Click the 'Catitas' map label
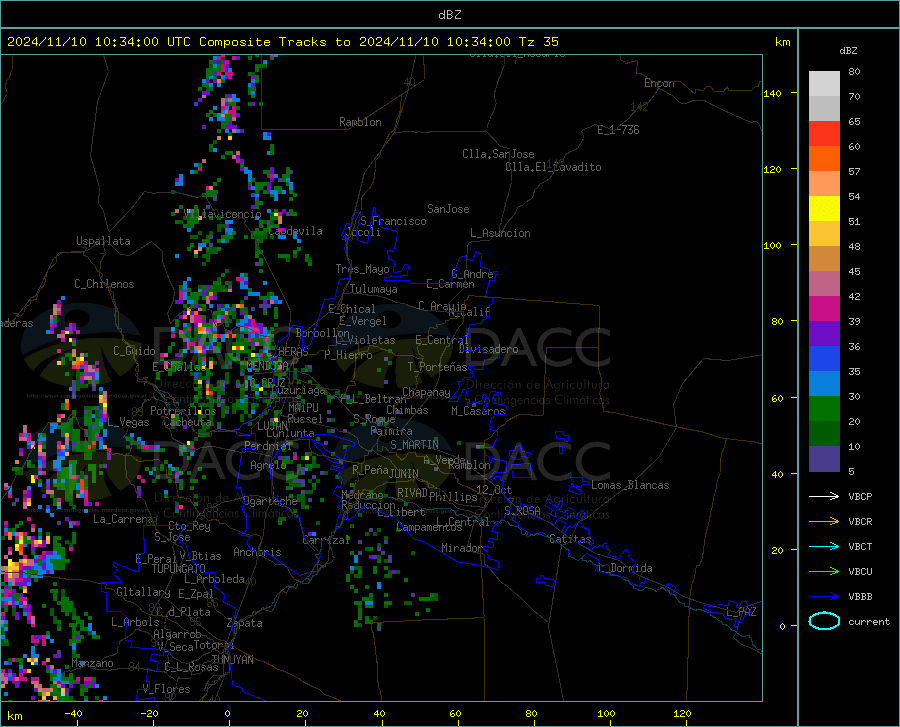 (x=570, y=539)
